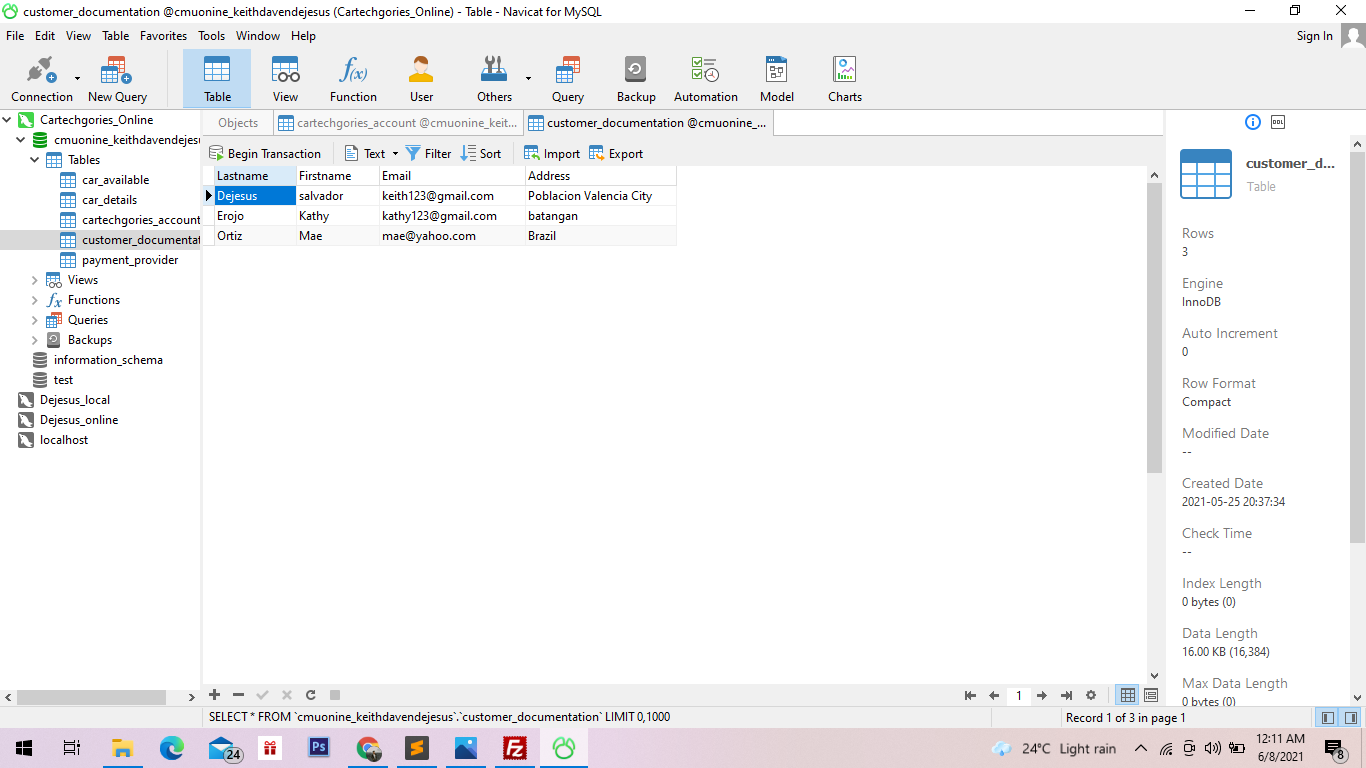Click the add record plus icon
Screen dimensions: 1366x768
[214, 695]
